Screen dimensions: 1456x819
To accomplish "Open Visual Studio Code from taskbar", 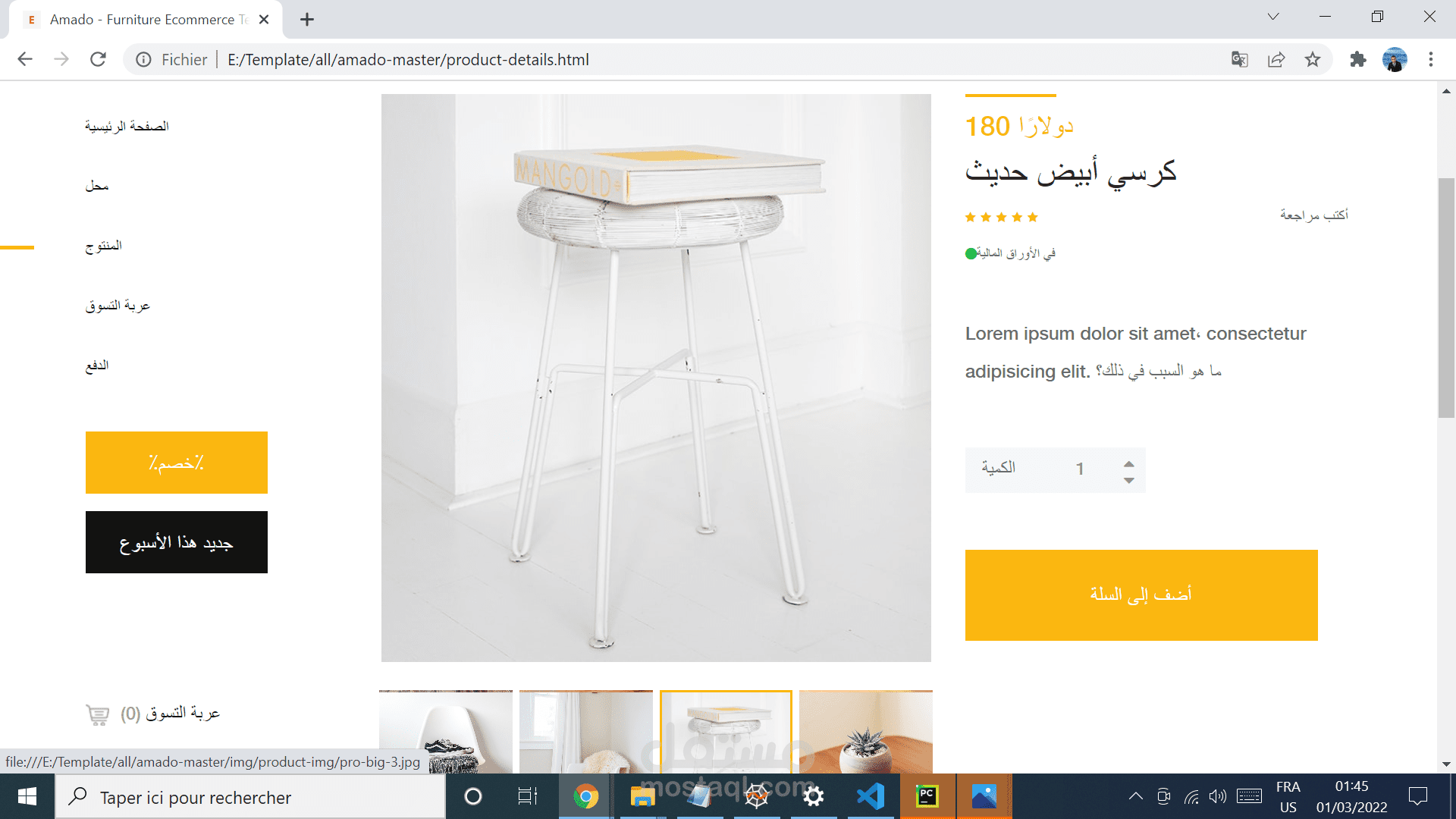I will [x=871, y=796].
